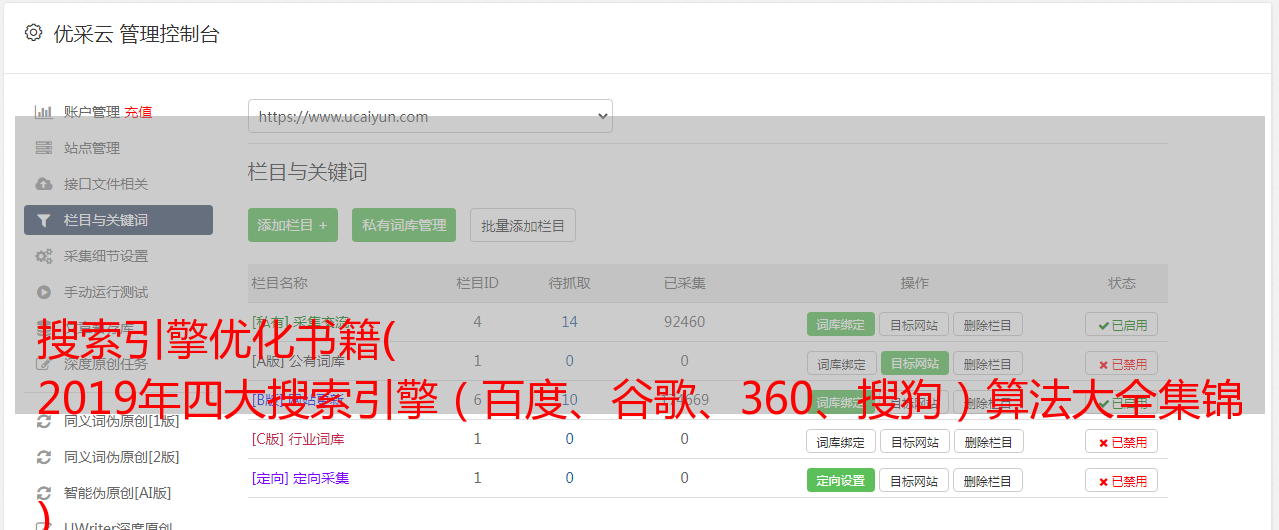Viewport: 1279px width, 530px height.
Task: Delete the [C版] 行业词库 column
Action: tap(988, 441)
